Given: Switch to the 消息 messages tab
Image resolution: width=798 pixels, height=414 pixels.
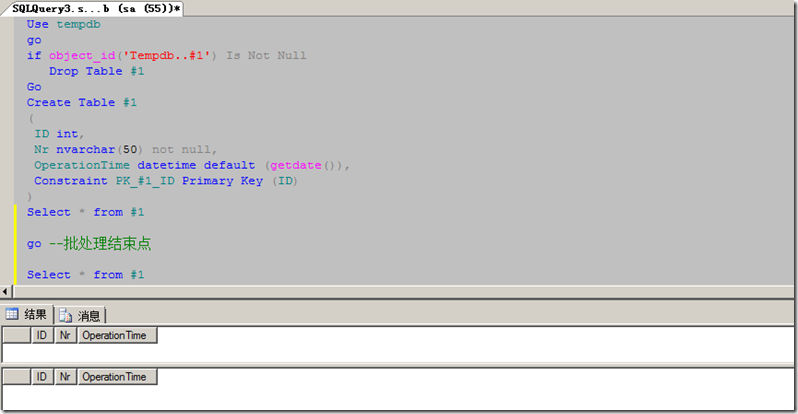Looking at the screenshot, I should coord(80,315).
